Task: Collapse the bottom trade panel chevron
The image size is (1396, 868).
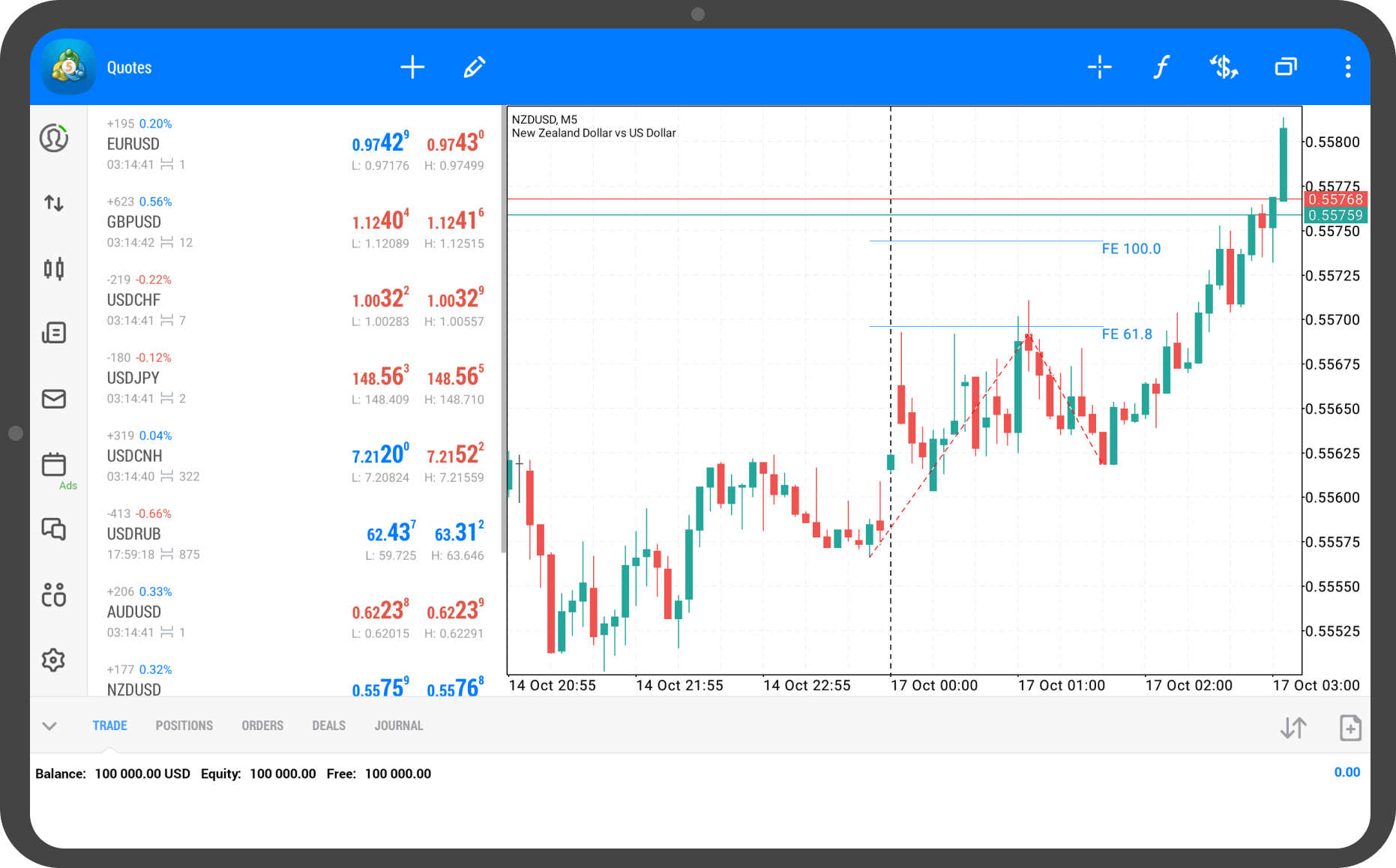Action: pos(49,726)
